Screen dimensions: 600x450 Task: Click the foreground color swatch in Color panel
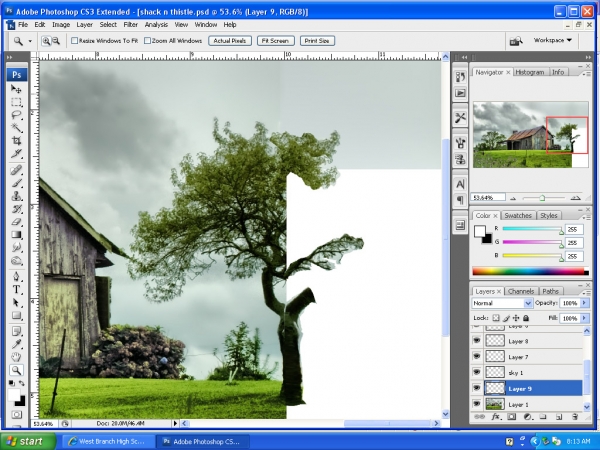(480, 231)
